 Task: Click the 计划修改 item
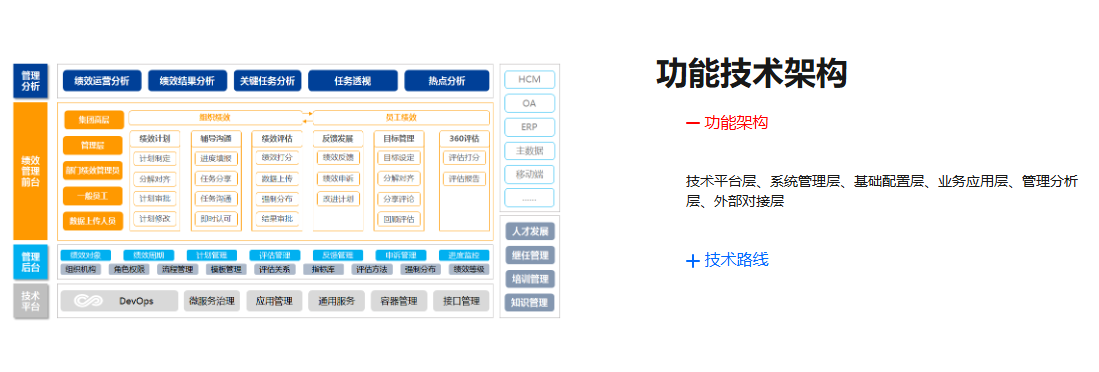[x=155, y=219]
